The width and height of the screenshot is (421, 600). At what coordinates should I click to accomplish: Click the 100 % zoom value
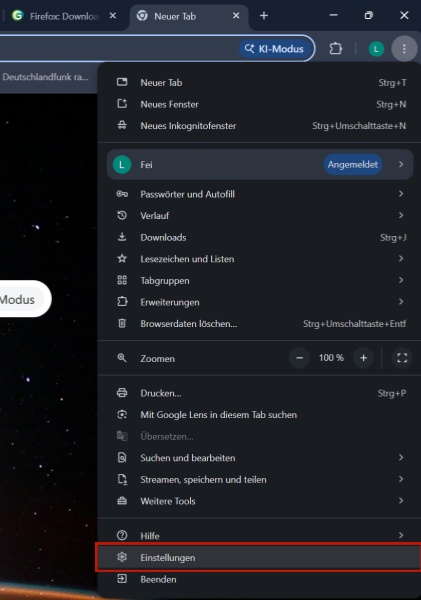pos(331,358)
